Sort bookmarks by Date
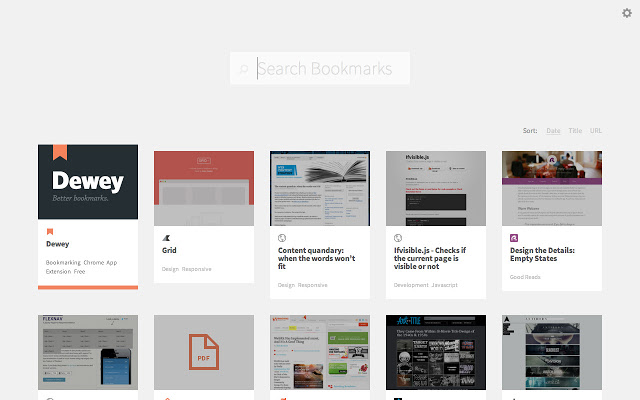Screen dimensions: 640x400 pyautogui.click(x=553, y=130)
